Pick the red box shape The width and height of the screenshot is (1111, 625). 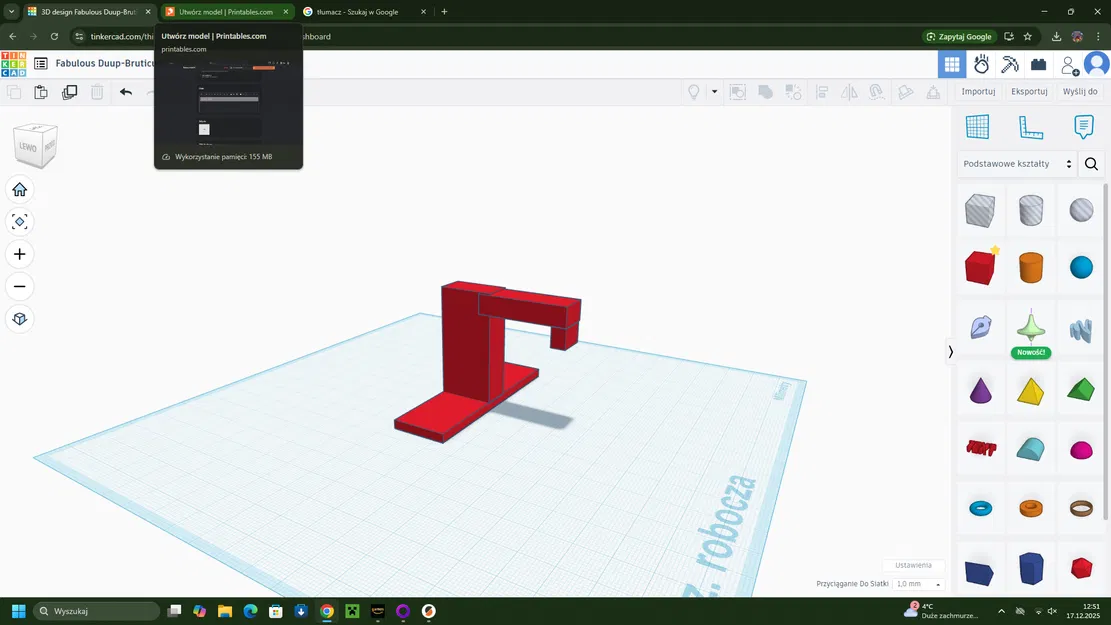980,268
